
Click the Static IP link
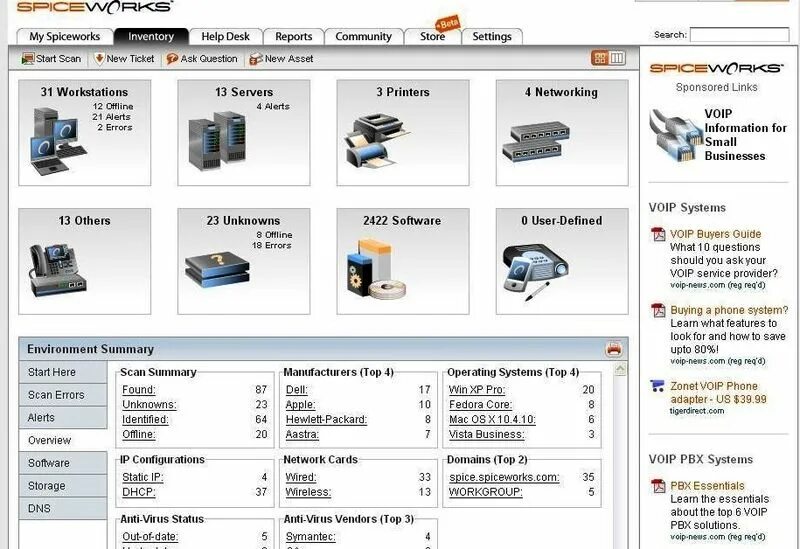point(142,477)
